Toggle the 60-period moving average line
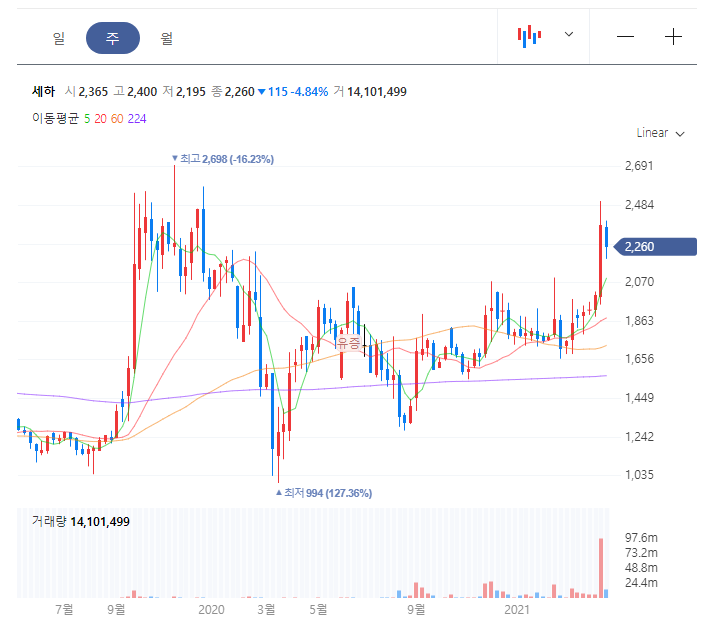 coord(117,118)
